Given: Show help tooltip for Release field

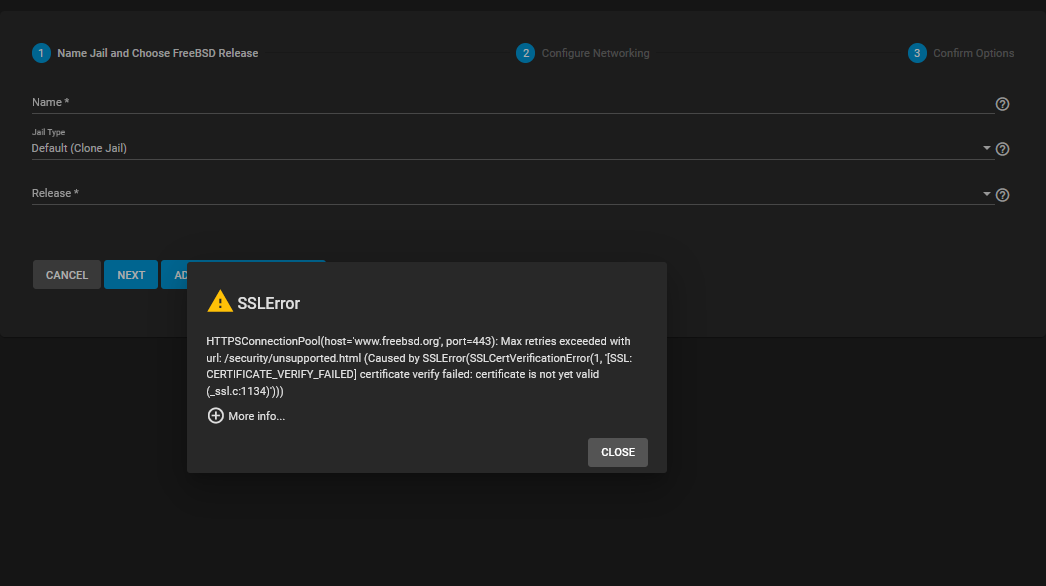Looking at the screenshot, I should [x=1002, y=195].
